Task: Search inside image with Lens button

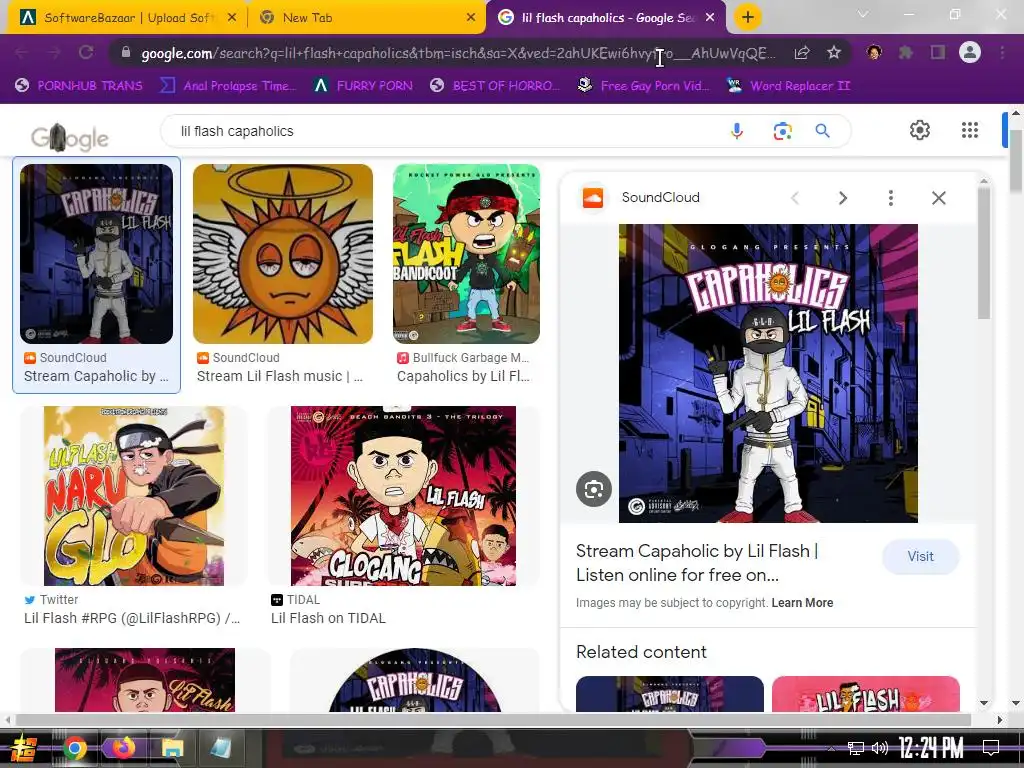Action: [x=594, y=489]
